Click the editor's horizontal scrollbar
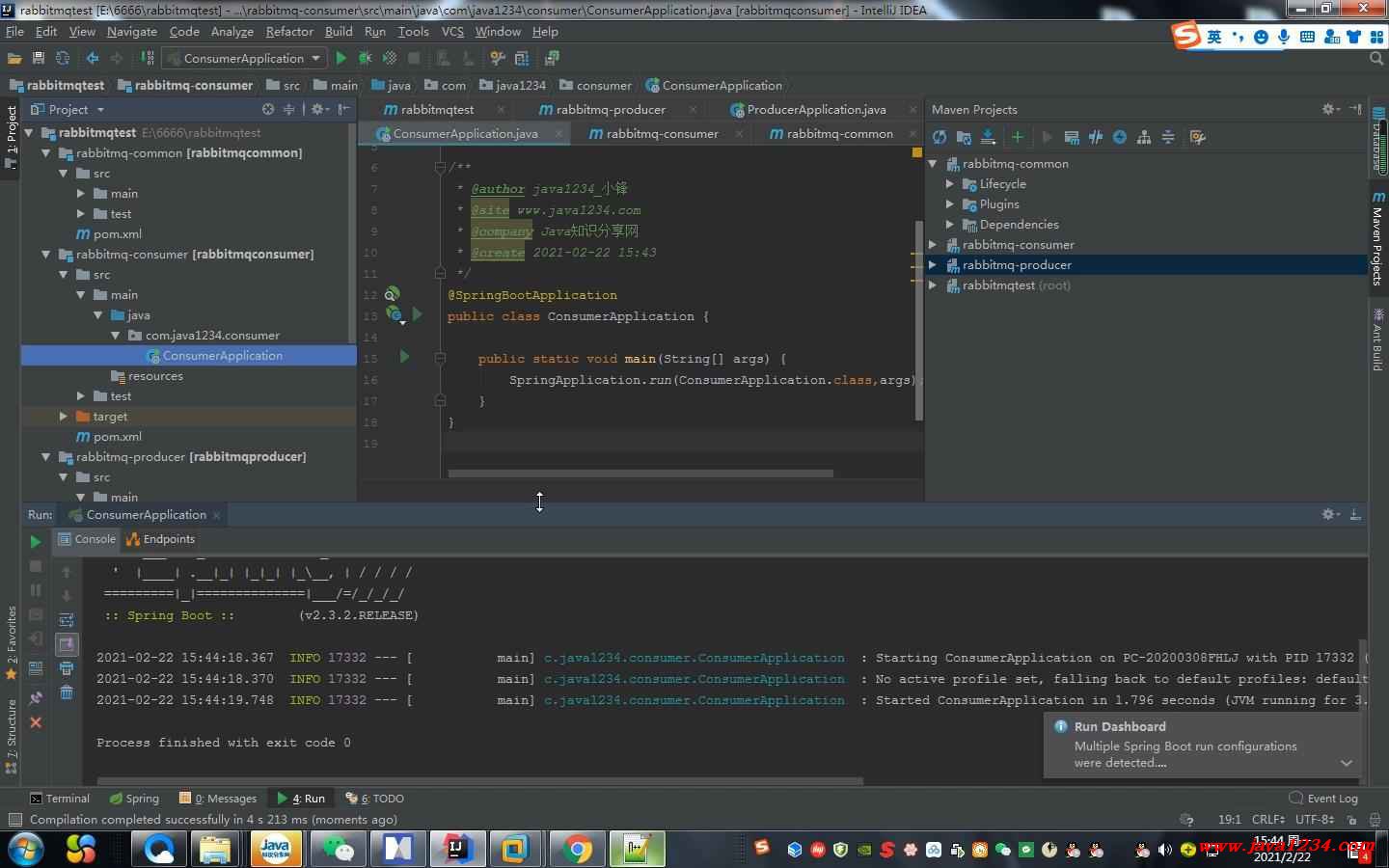This screenshot has height=868, width=1389. (x=640, y=474)
